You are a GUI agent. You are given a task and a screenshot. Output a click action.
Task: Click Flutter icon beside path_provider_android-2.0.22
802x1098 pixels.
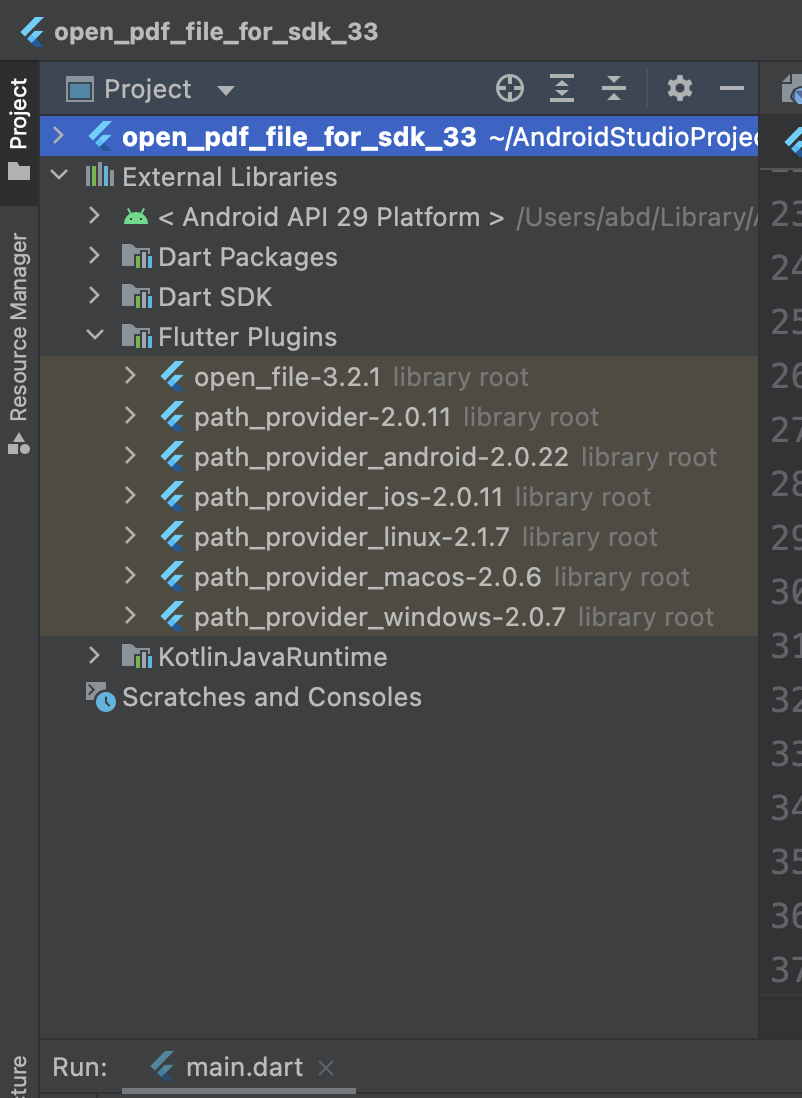coord(172,456)
